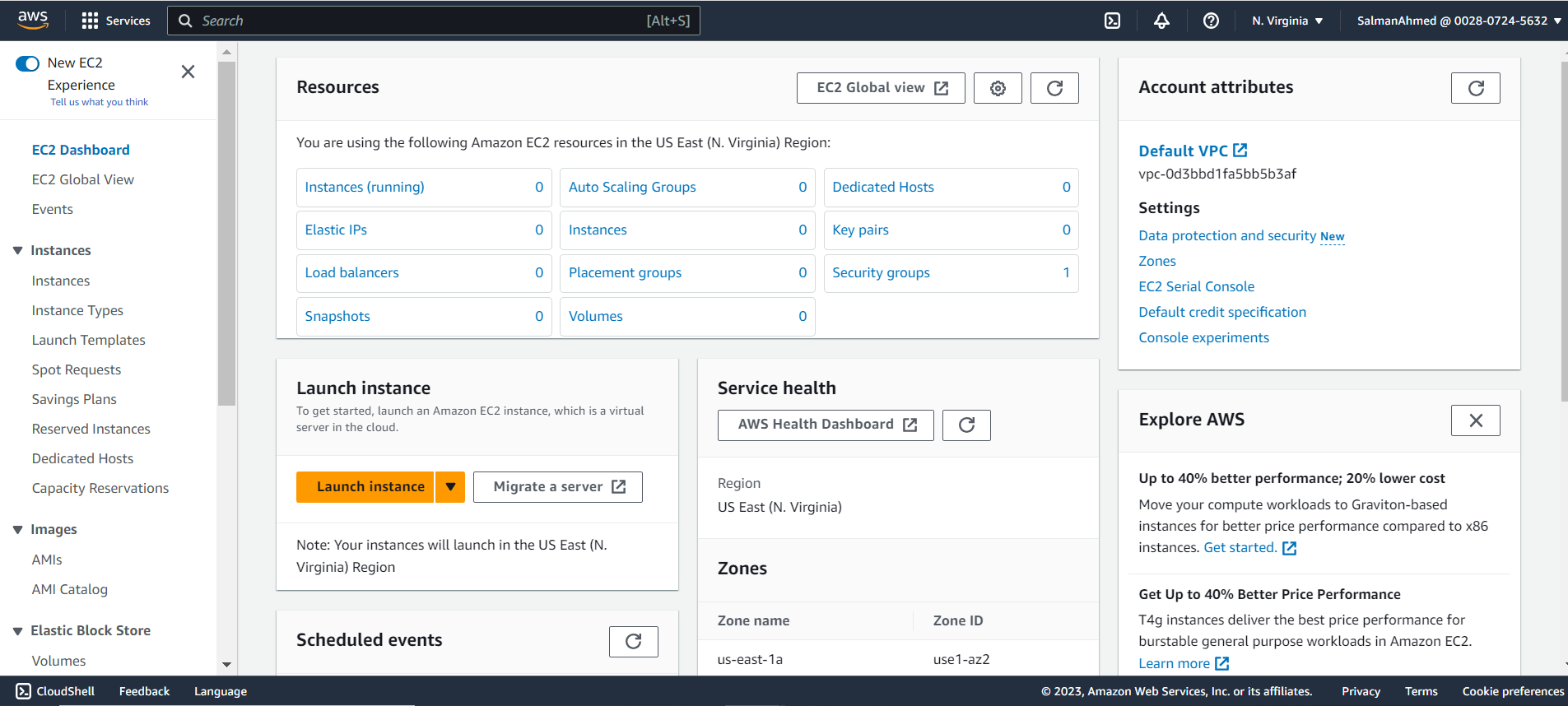Open Default credit specification link
The width and height of the screenshot is (1568, 706).
tap(1222, 312)
